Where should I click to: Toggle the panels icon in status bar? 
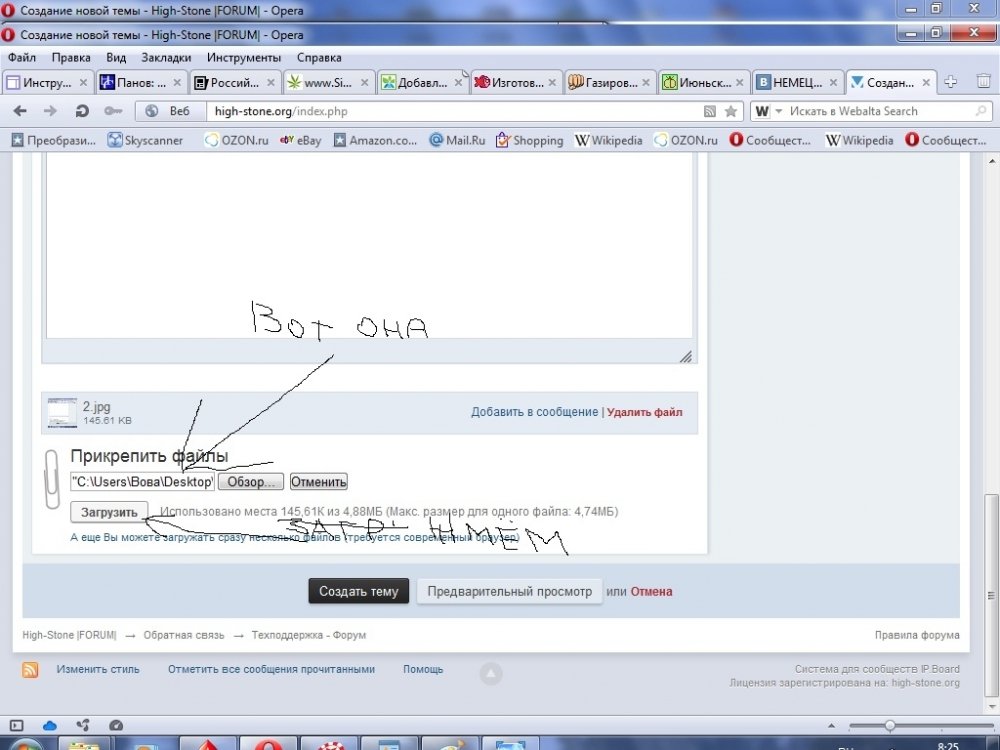tap(17, 725)
